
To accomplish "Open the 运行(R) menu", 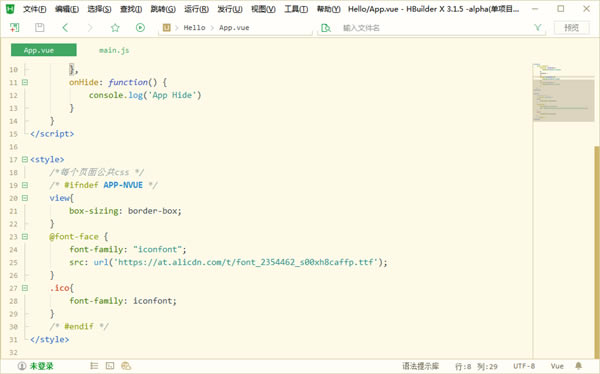I will click(196, 9).
